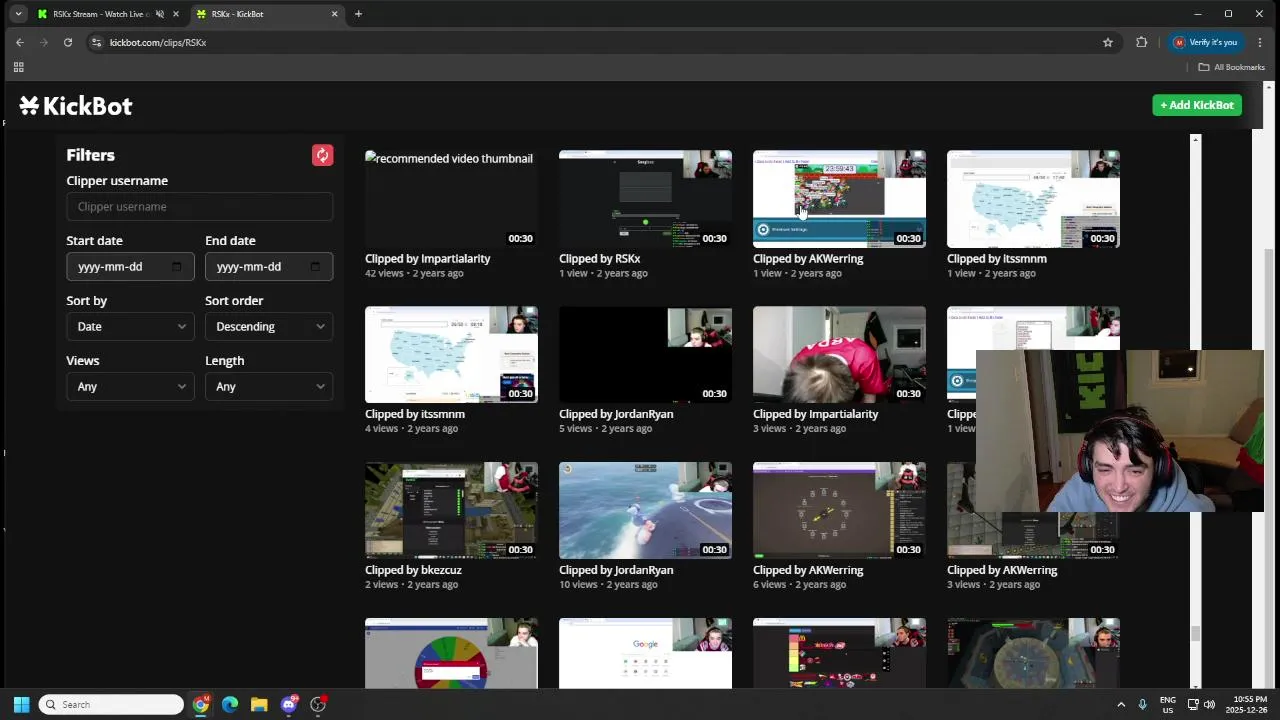Open the site information icon in address bar
The height and width of the screenshot is (720, 1280).
[x=96, y=42]
